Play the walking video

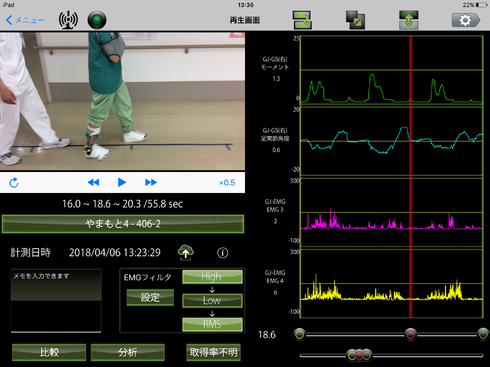[122, 182]
